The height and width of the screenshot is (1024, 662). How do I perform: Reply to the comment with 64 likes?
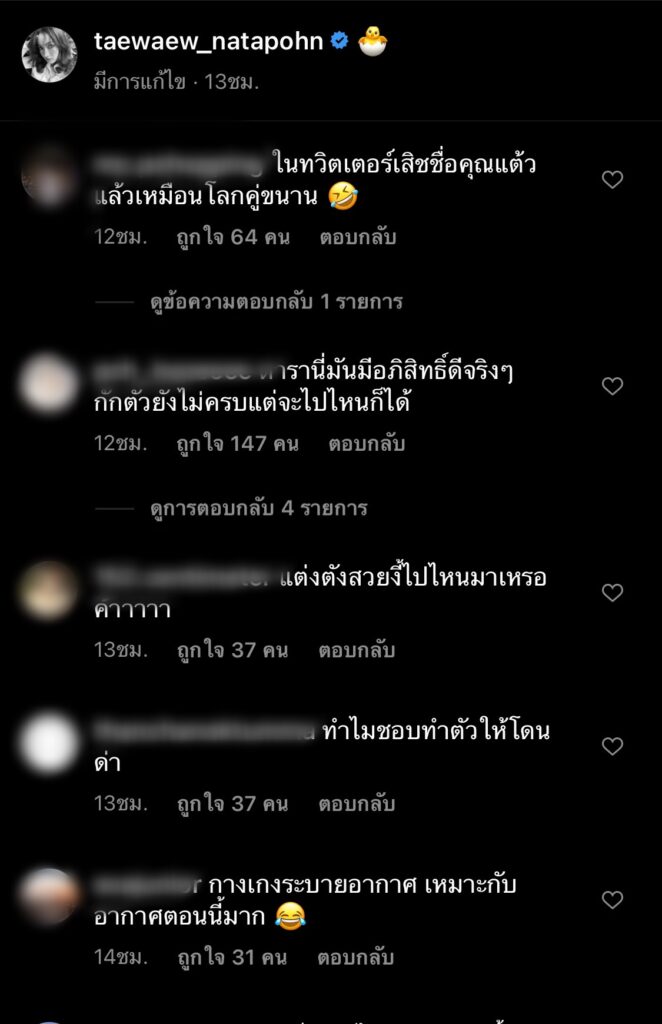click(x=358, y=237)
